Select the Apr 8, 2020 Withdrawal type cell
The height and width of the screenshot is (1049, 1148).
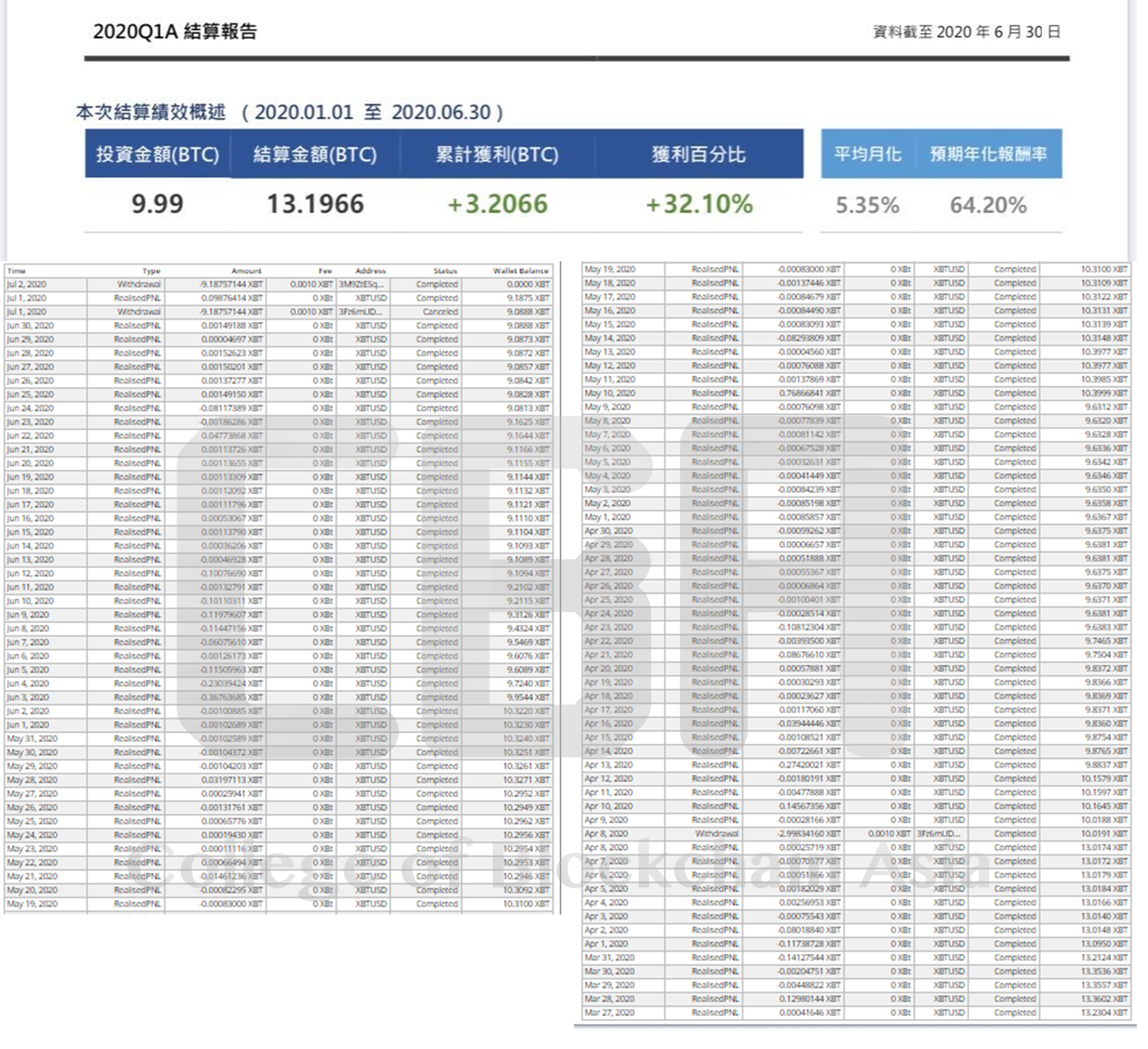716,834
